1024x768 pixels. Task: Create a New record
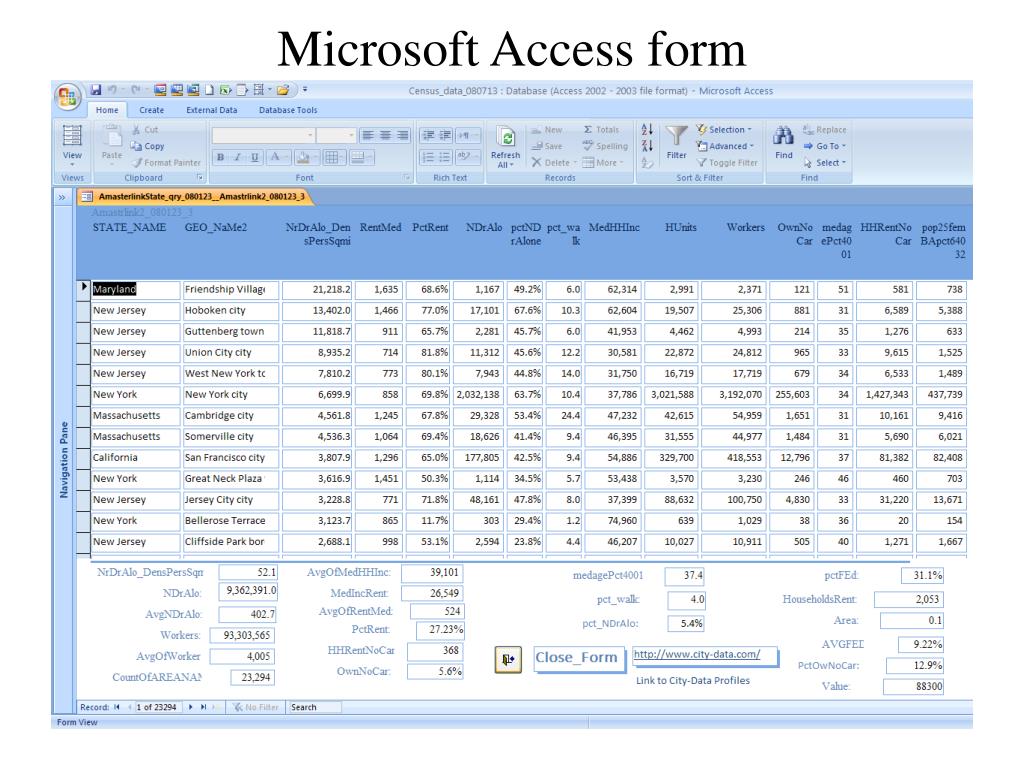tap(547, 130)
